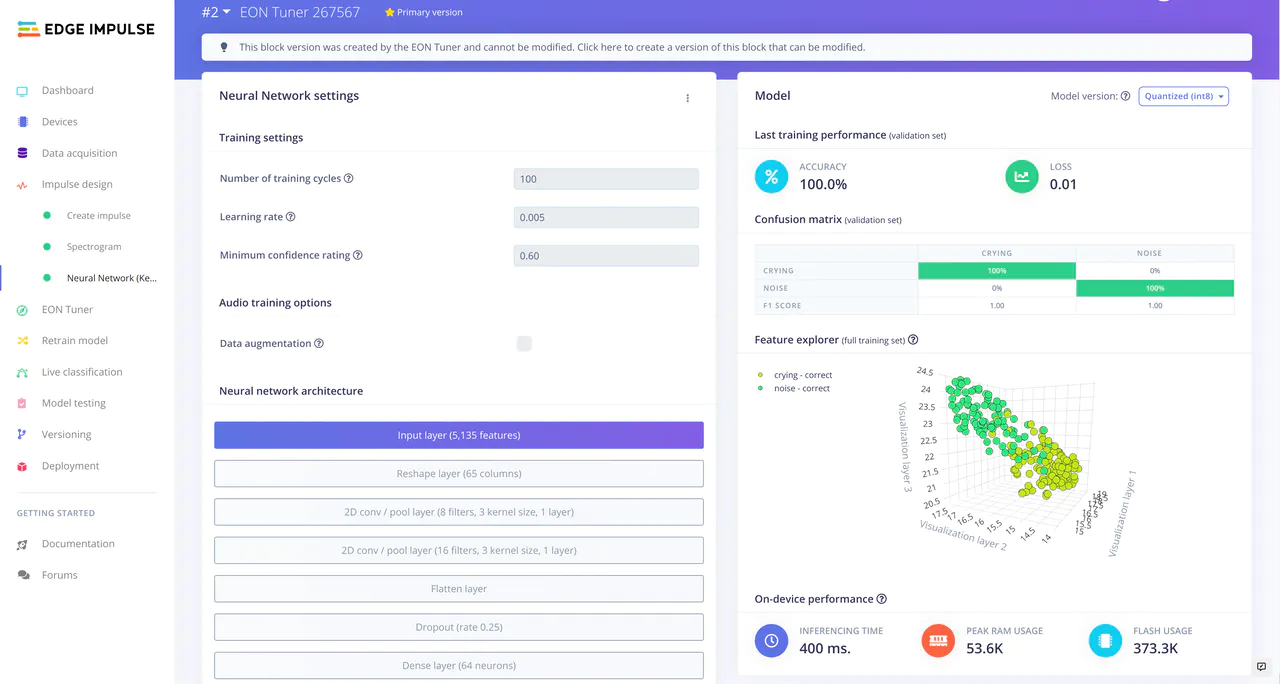Click the Number of training cycles field
The width and height of the screenshot is (1280, 684).
pyautogui.click(x=606, y=179)
